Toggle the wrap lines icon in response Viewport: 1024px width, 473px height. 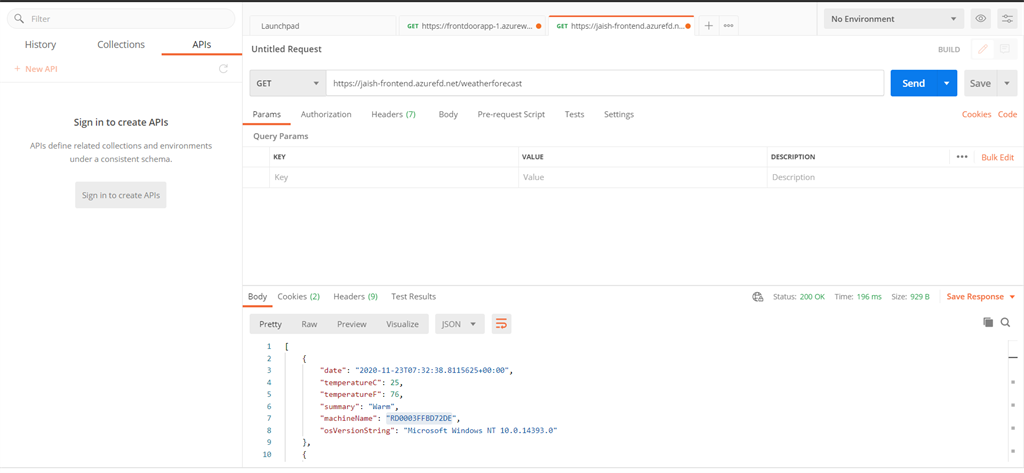click(502, 324)
